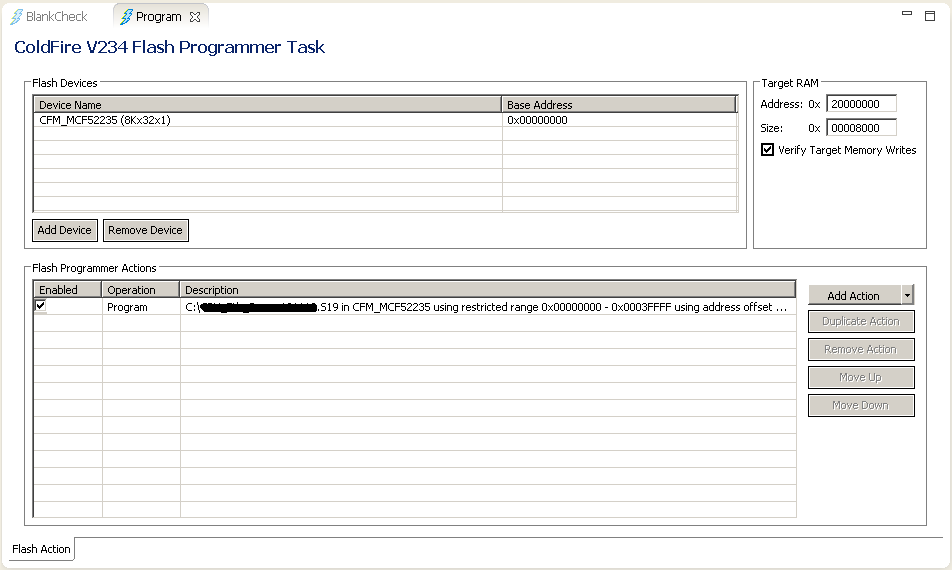Image resolution: width=952 pixels, height=570 pixels.
Task: Click the Operation column header
Action: 141,290
